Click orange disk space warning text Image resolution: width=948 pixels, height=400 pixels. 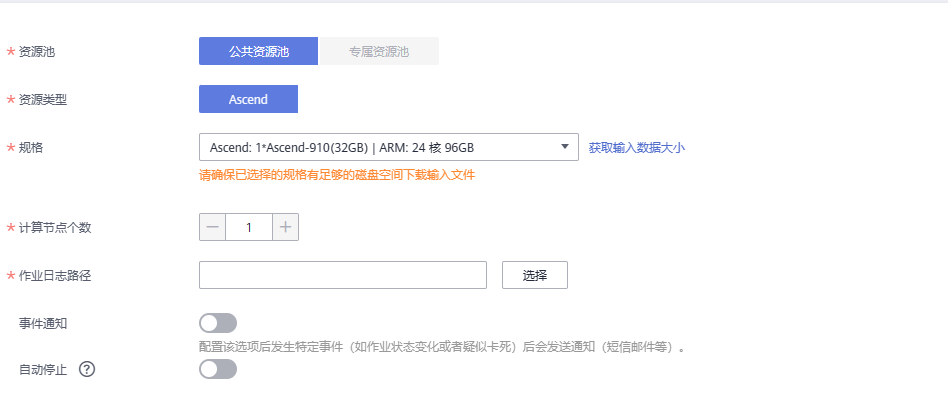[337, 175]
